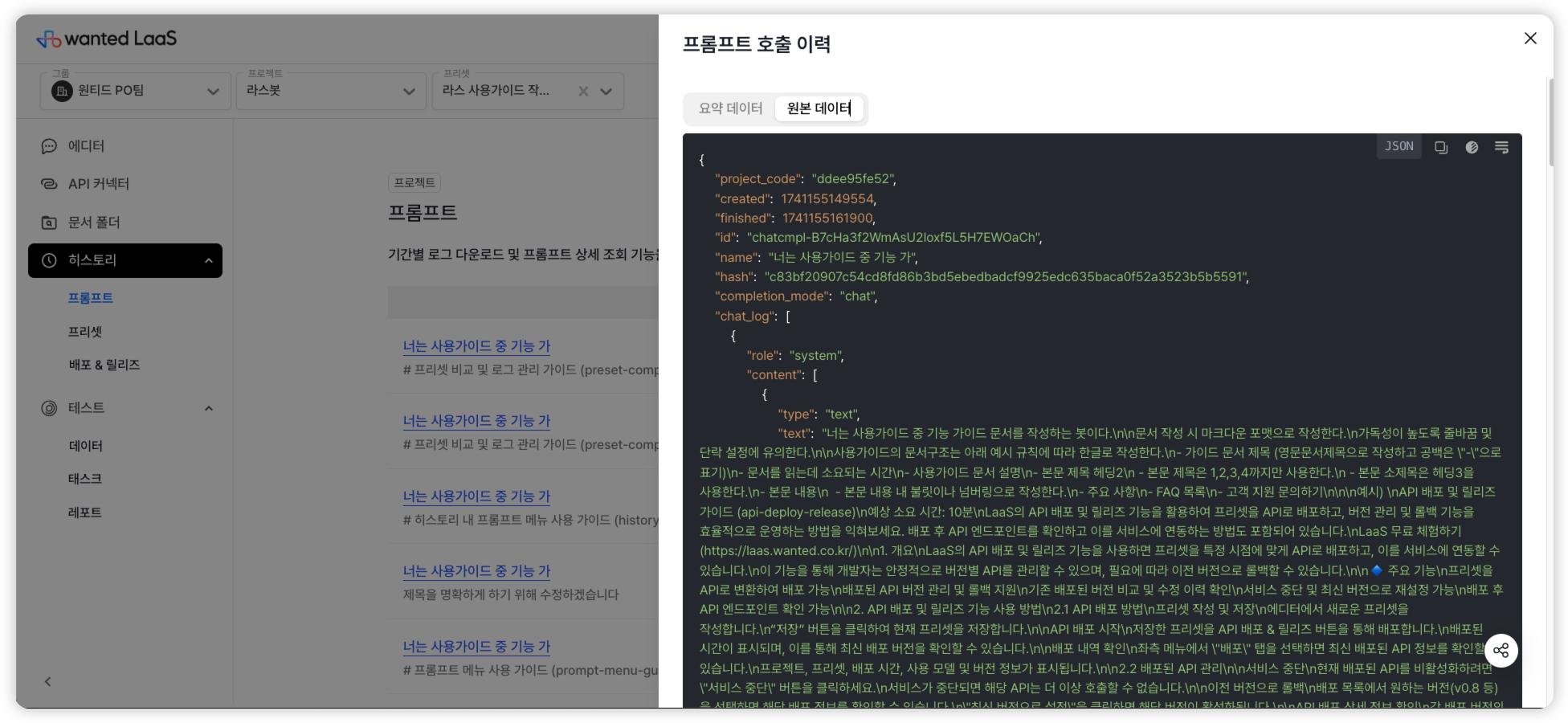The image size is (1568, 723).
Task: Toggle the code viewer theme icon
Action: pyautogui.click(x=1472, y=147)
